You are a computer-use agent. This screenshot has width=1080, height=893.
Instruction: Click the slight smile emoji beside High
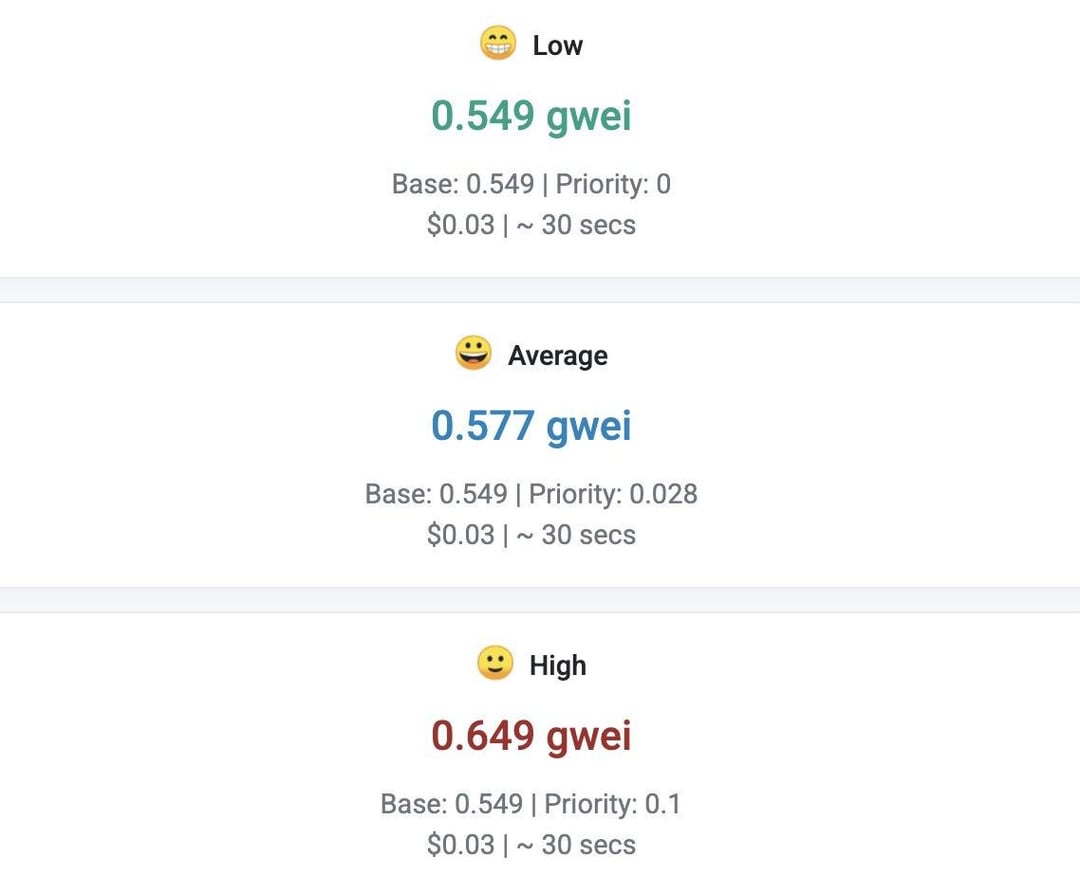[x=495, y=663]
